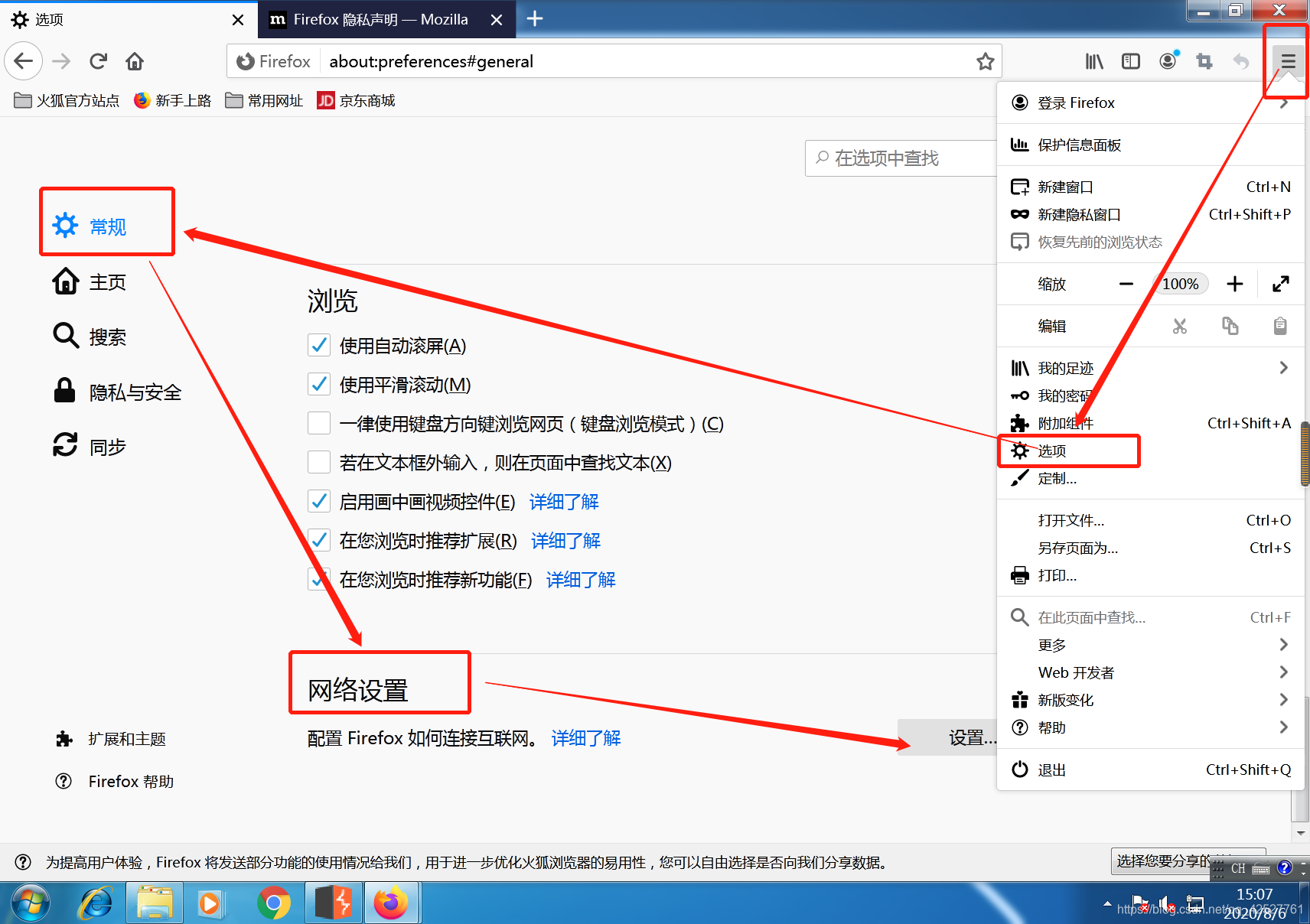Launch Chrome from the taskbar
This screenshot has height=924, width=1310.
point(275,903)
